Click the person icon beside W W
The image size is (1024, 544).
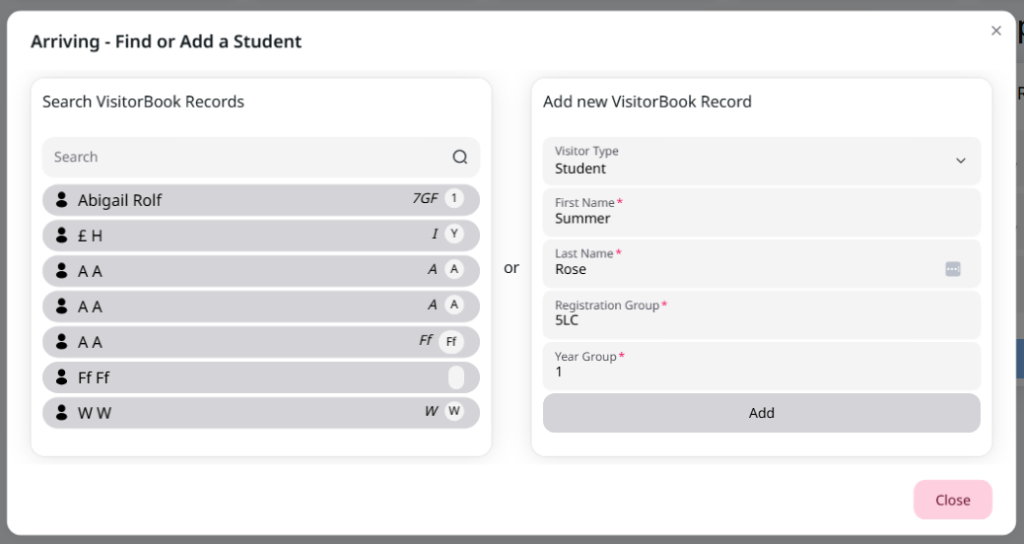pyautogui.click(x=61, y=412)
